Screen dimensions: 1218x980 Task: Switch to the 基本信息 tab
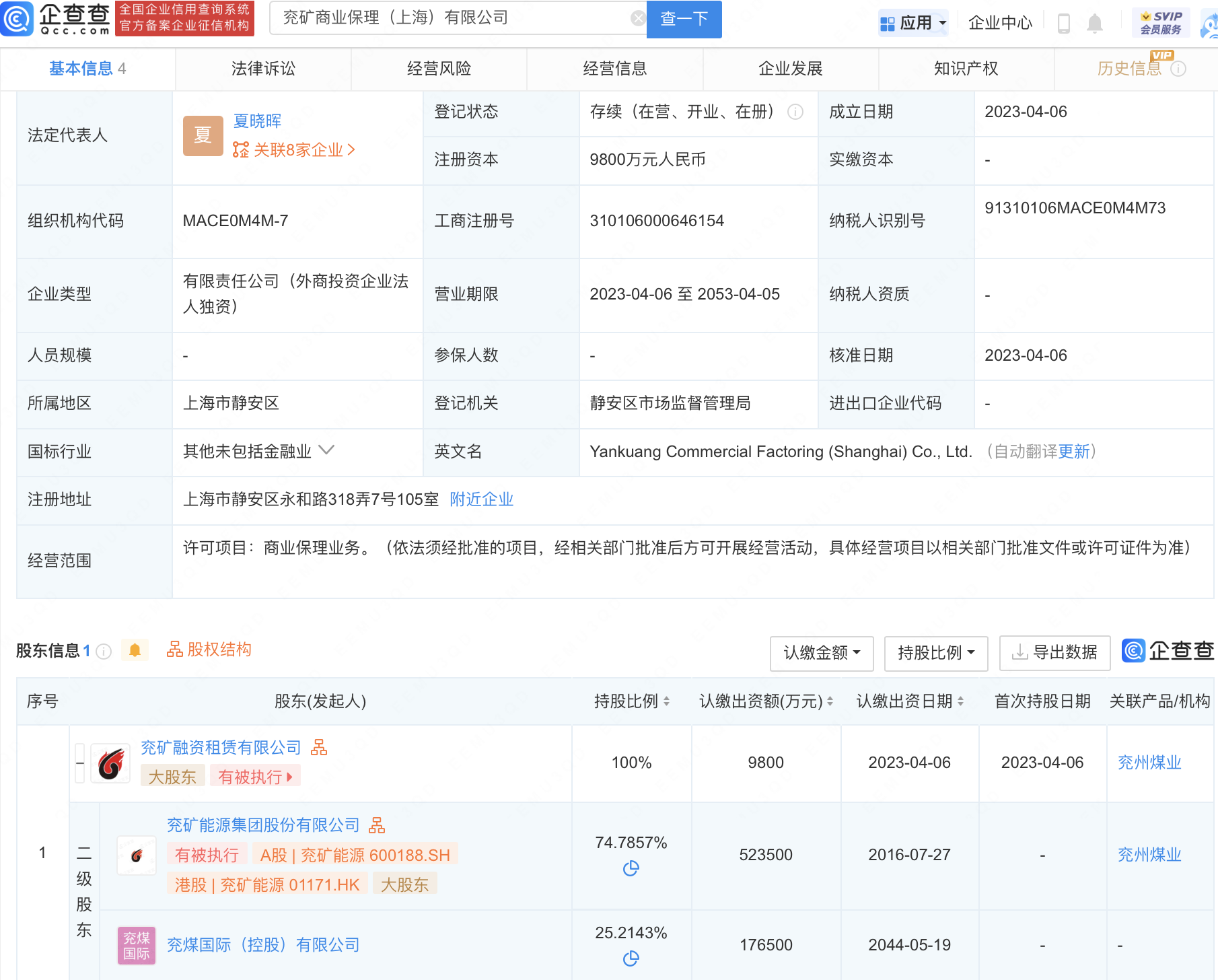(x=87, y=69)
